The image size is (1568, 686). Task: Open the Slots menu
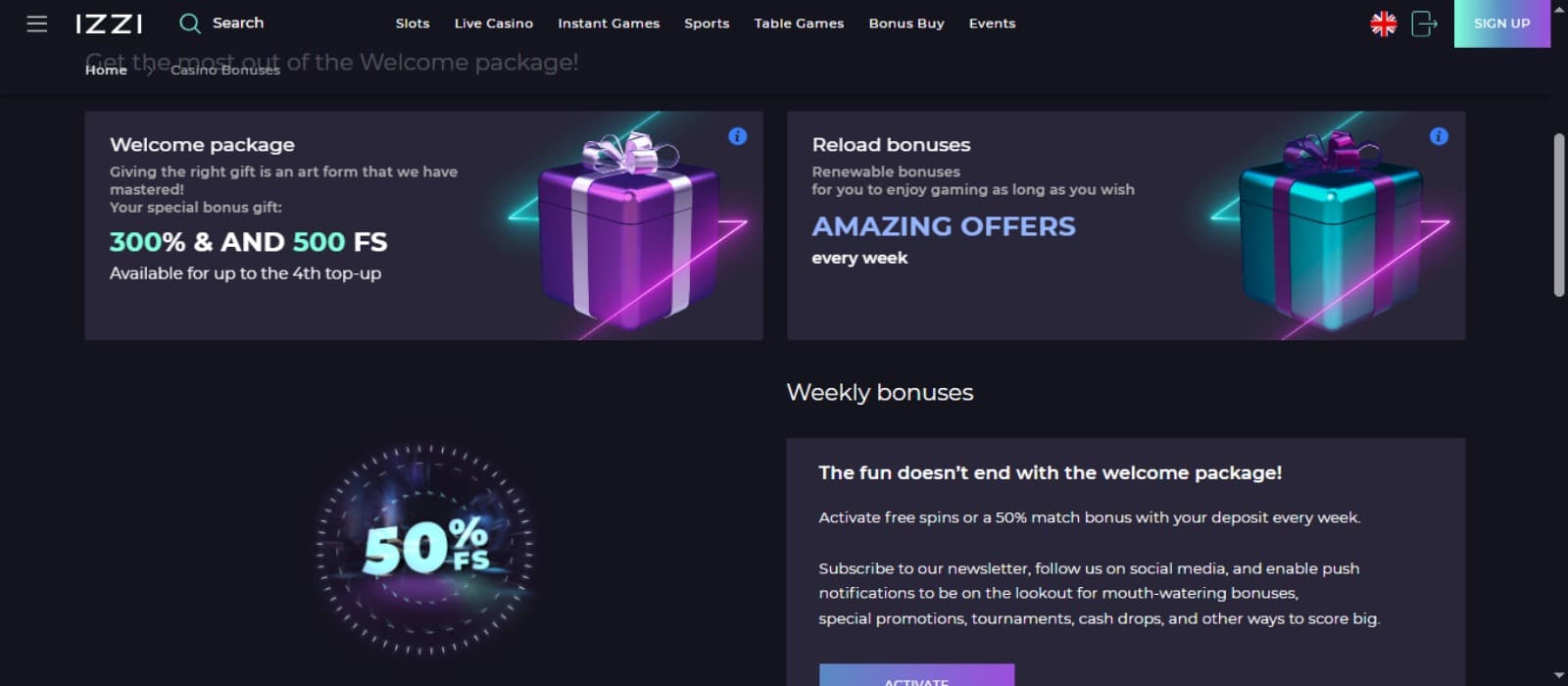coord(413,24)
